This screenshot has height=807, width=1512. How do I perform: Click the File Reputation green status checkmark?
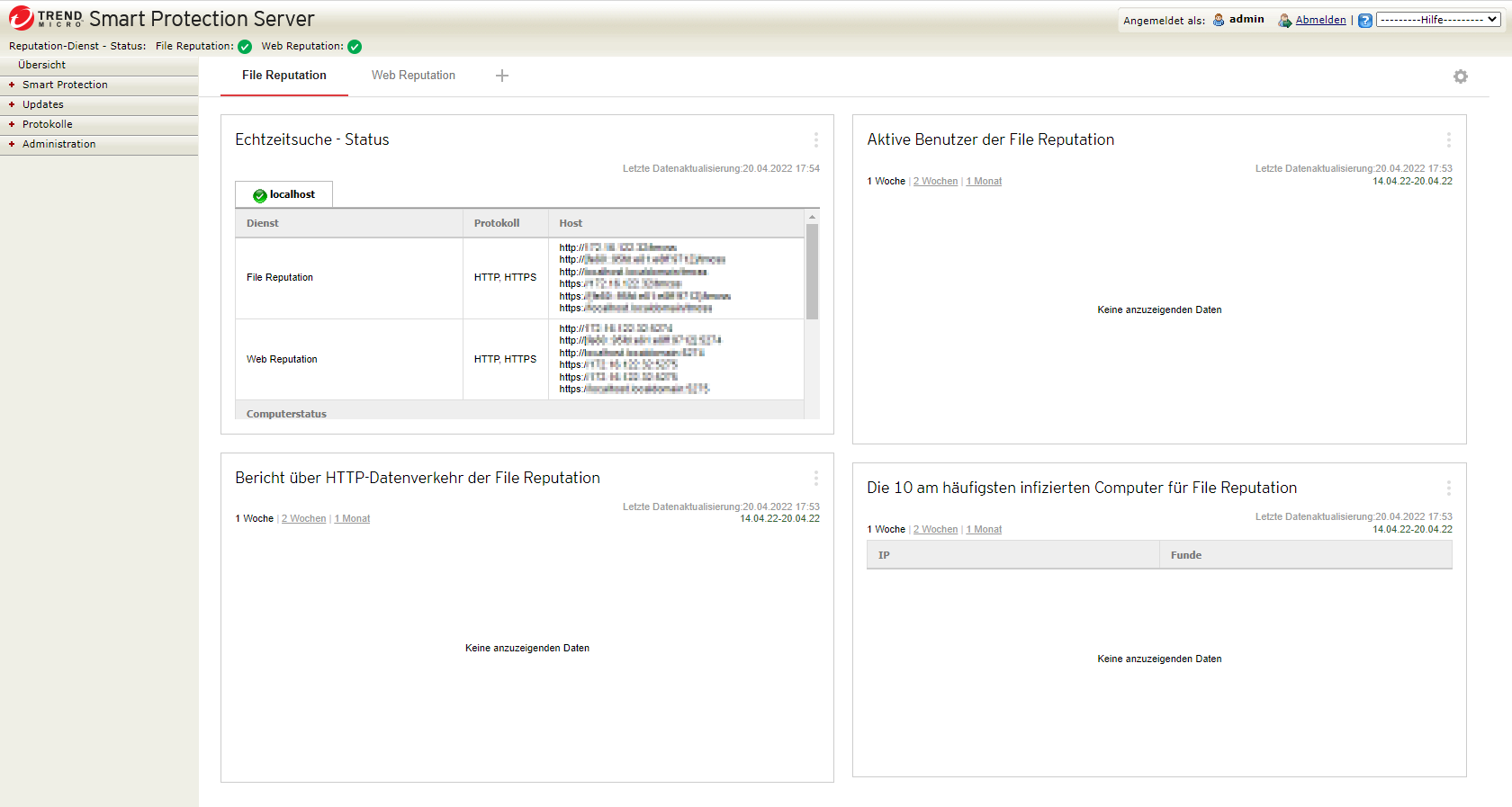tap(245, 47)
